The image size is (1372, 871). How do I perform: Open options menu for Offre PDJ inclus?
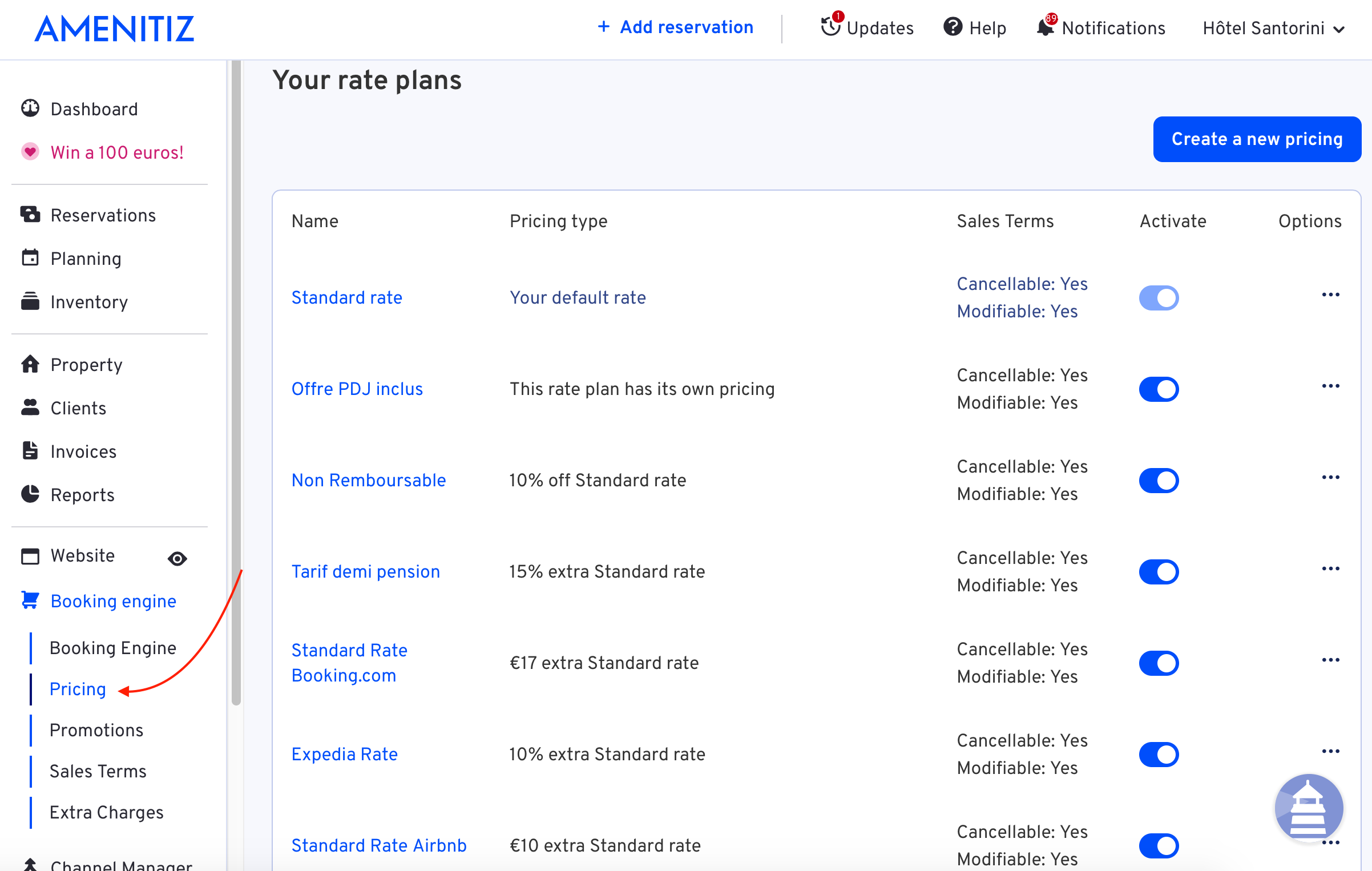point(1330,386)
